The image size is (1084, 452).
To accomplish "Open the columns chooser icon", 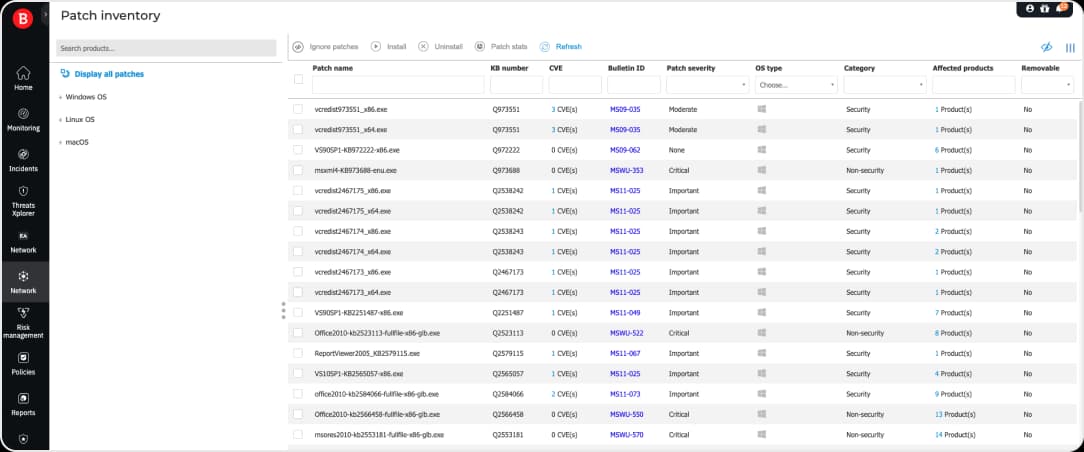I will pyautogui.click(x=1070, y=47).
